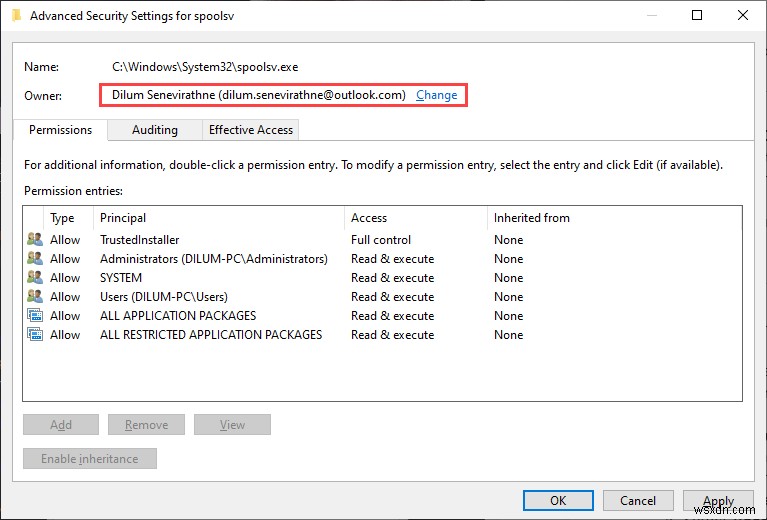Screen dimensions: 767x520
Task: Click the Add button
Action: coord(61,425)
